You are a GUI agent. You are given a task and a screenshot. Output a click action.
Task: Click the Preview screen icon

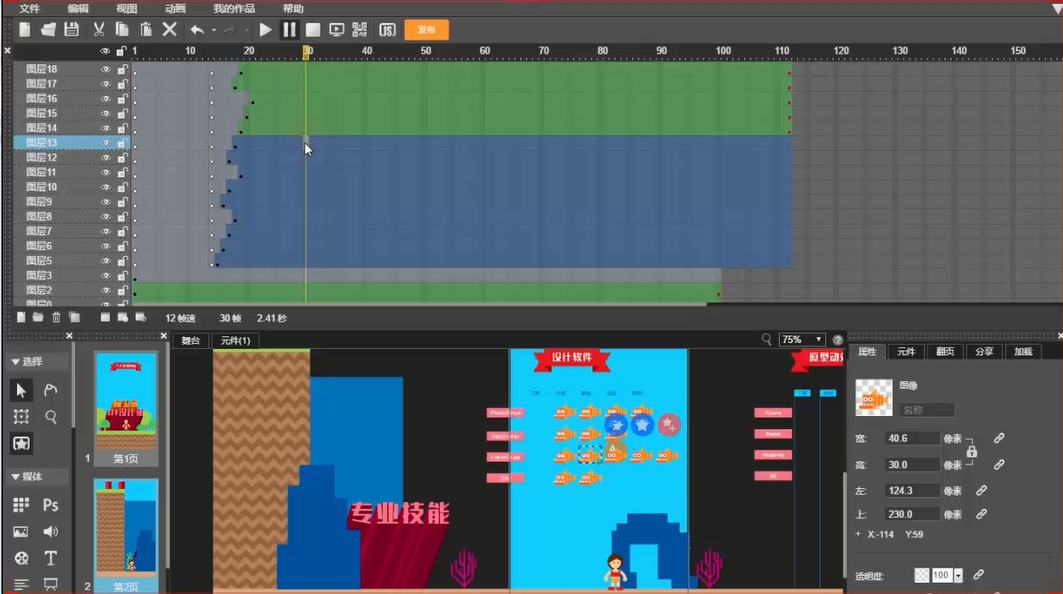point(336,30)
